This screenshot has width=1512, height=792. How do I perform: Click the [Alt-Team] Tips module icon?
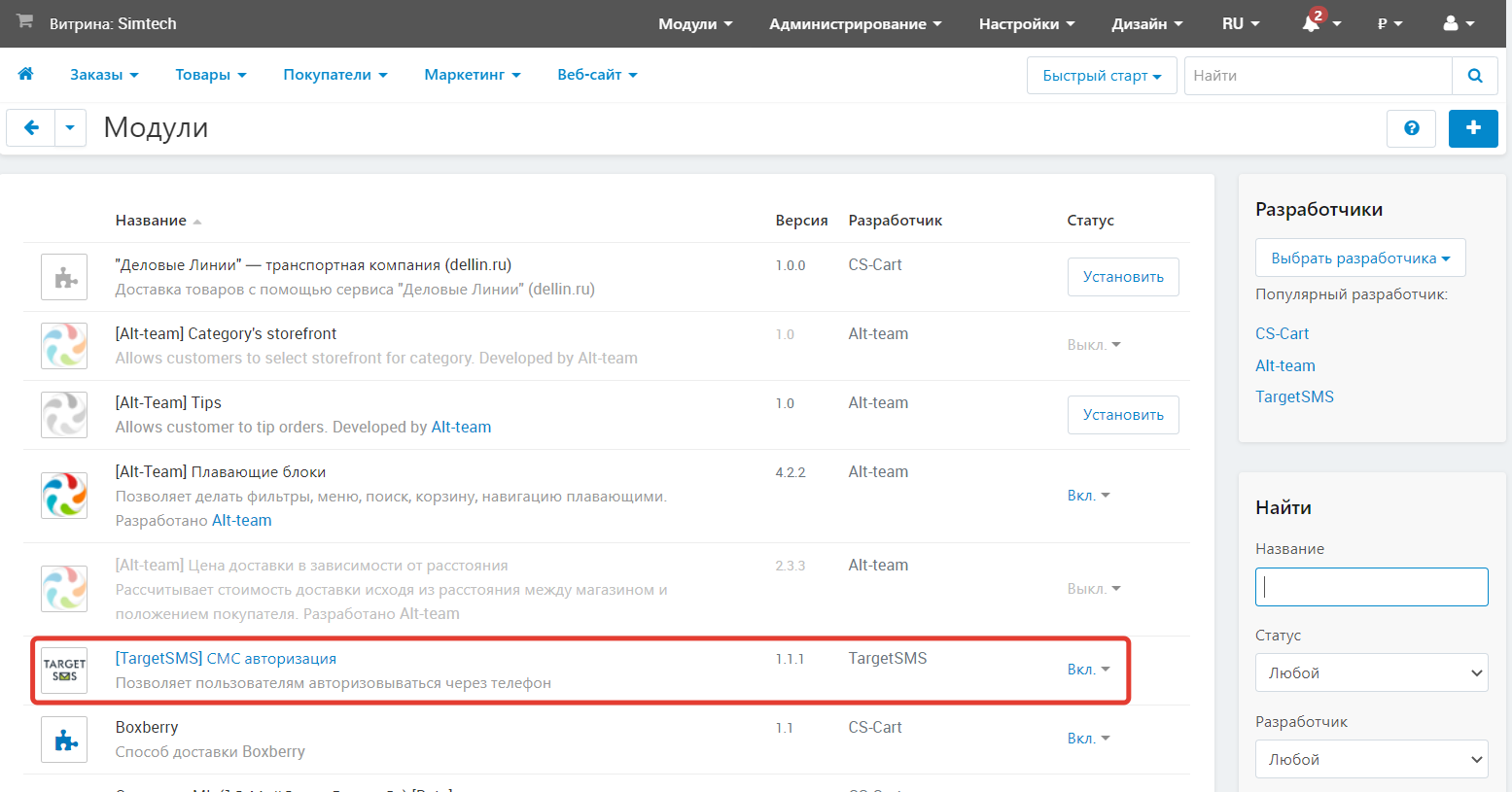pos(64,415)
